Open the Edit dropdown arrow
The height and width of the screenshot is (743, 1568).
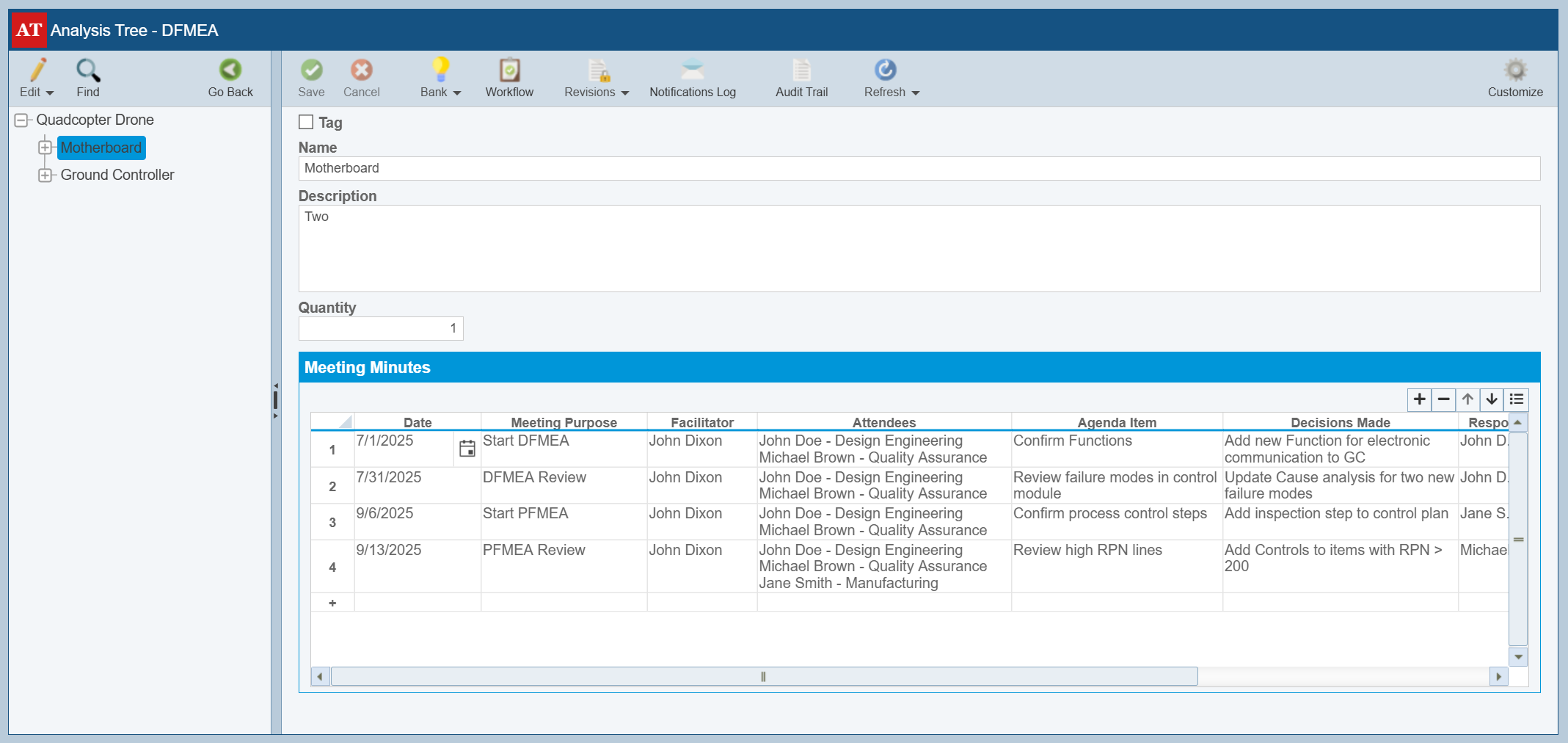50,93
